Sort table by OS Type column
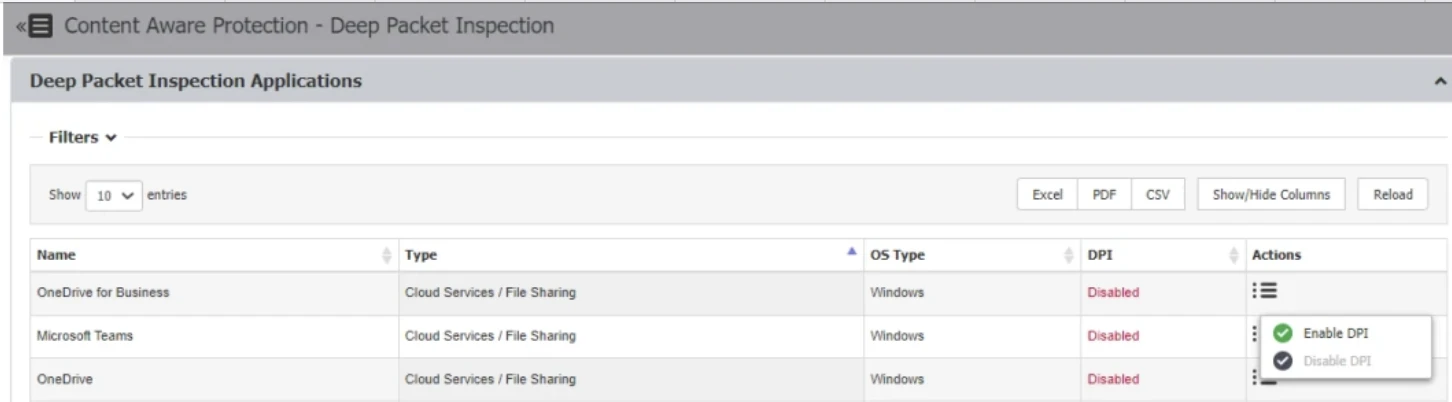1452x402 pixels. (972, 255)
